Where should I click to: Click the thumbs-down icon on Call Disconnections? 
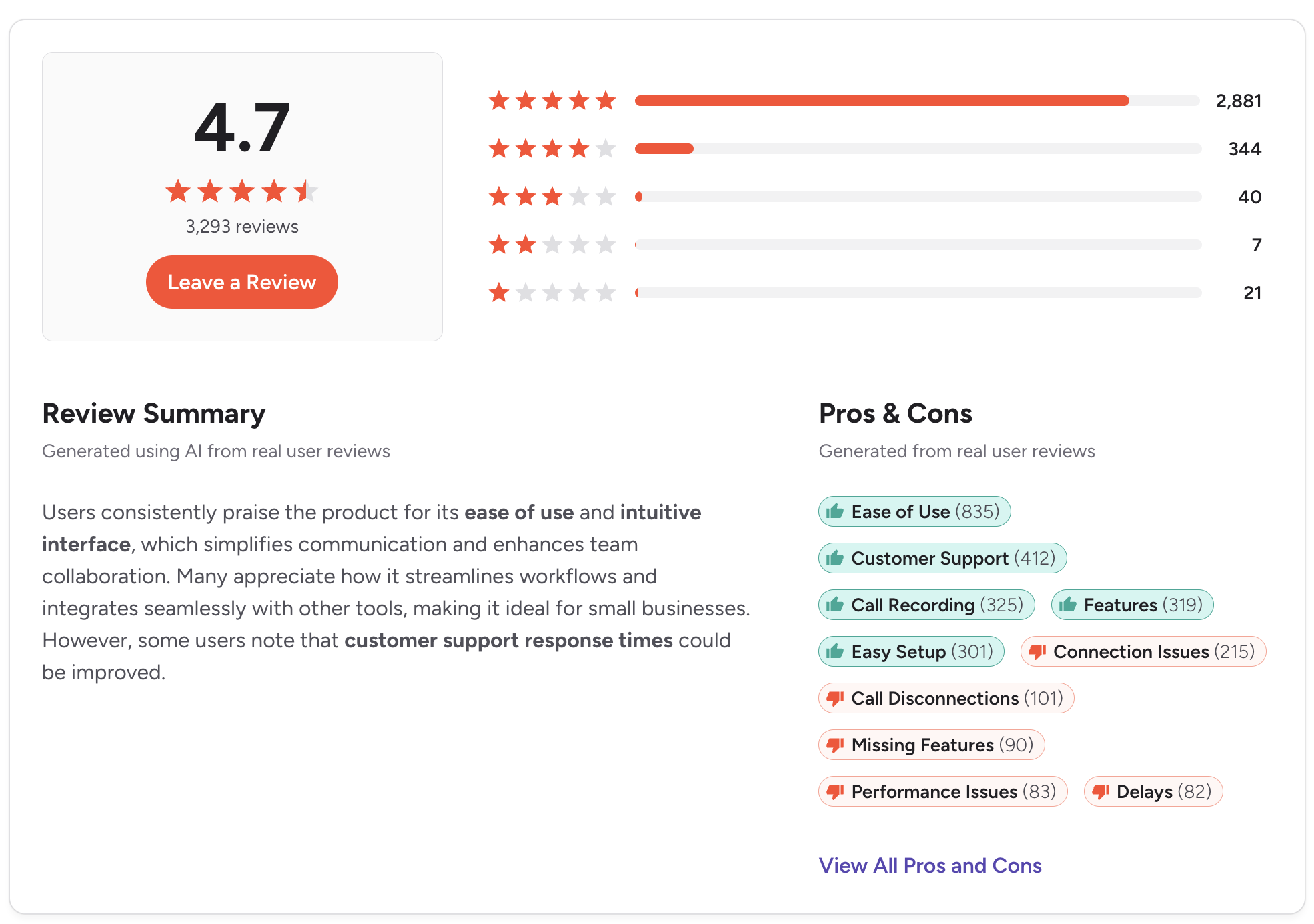[x=836, y=698]
